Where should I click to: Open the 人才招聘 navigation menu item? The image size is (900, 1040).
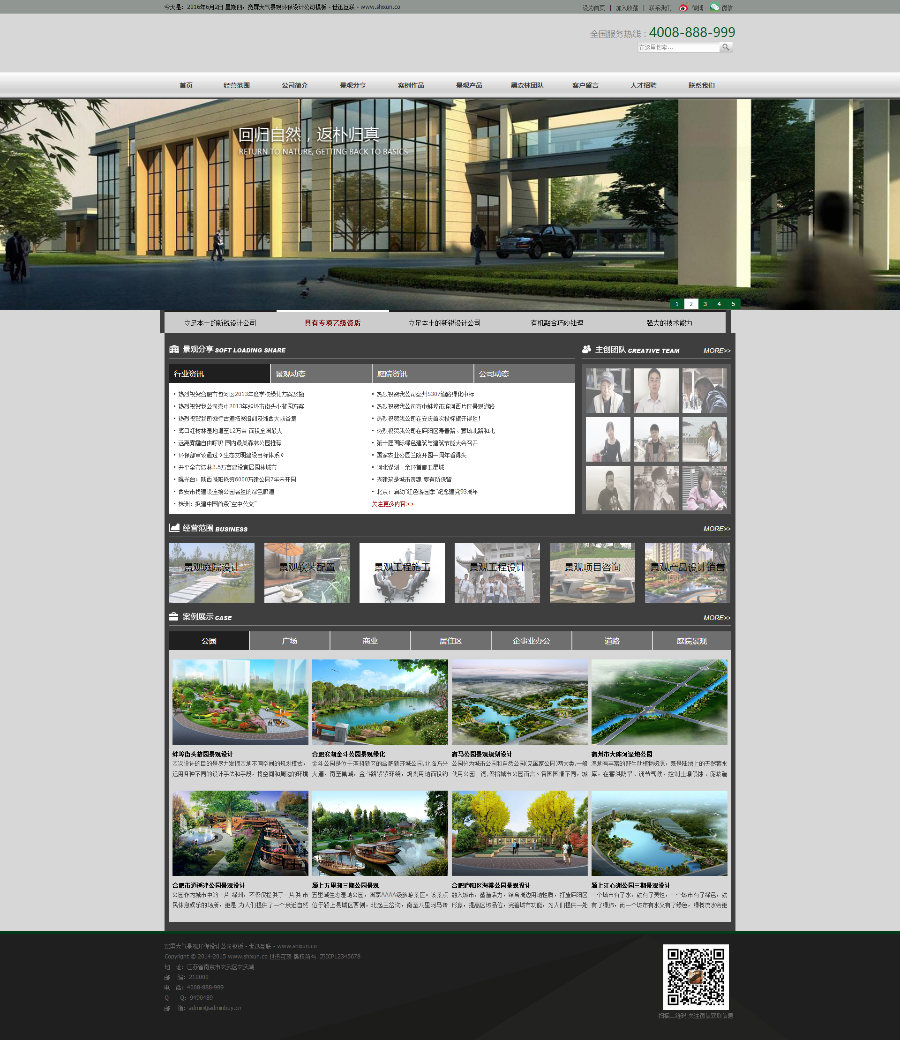click(643, 85)
